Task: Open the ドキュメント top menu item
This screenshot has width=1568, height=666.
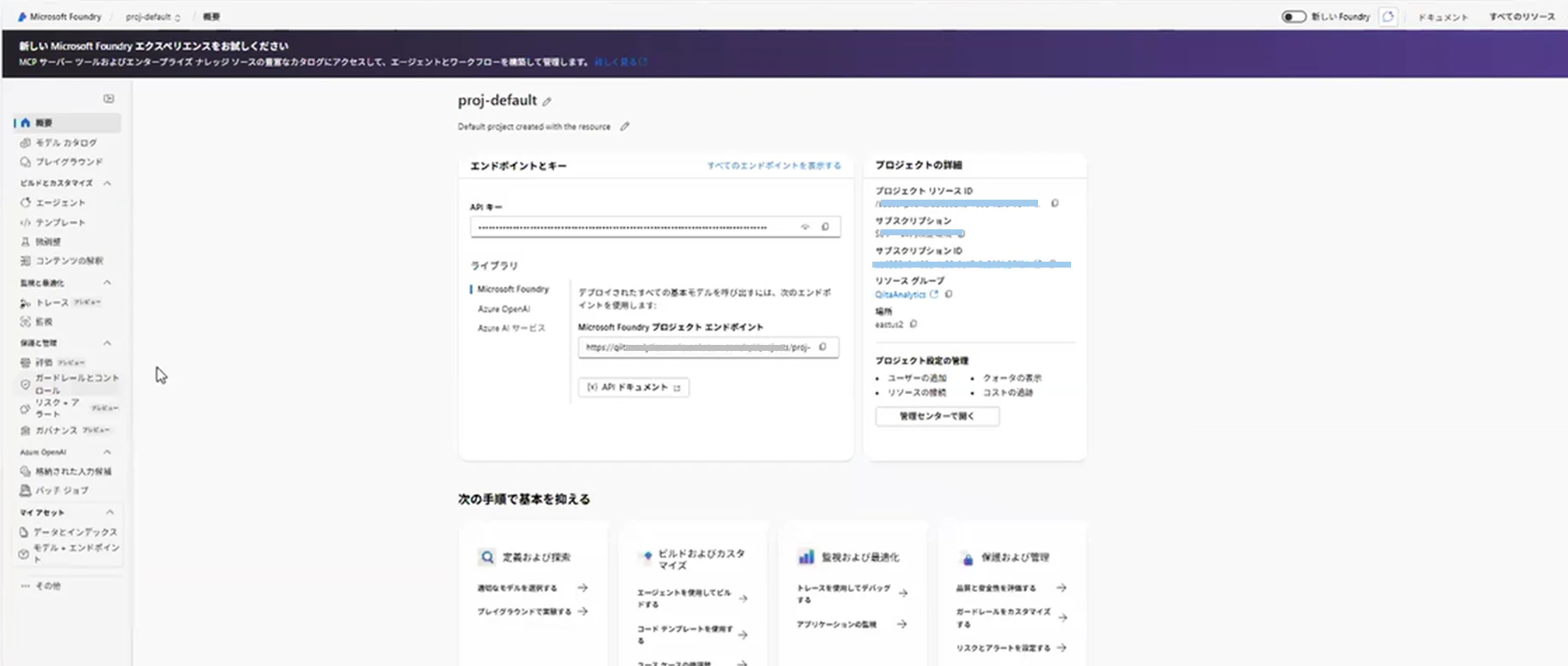Action: click(1443, 17)
